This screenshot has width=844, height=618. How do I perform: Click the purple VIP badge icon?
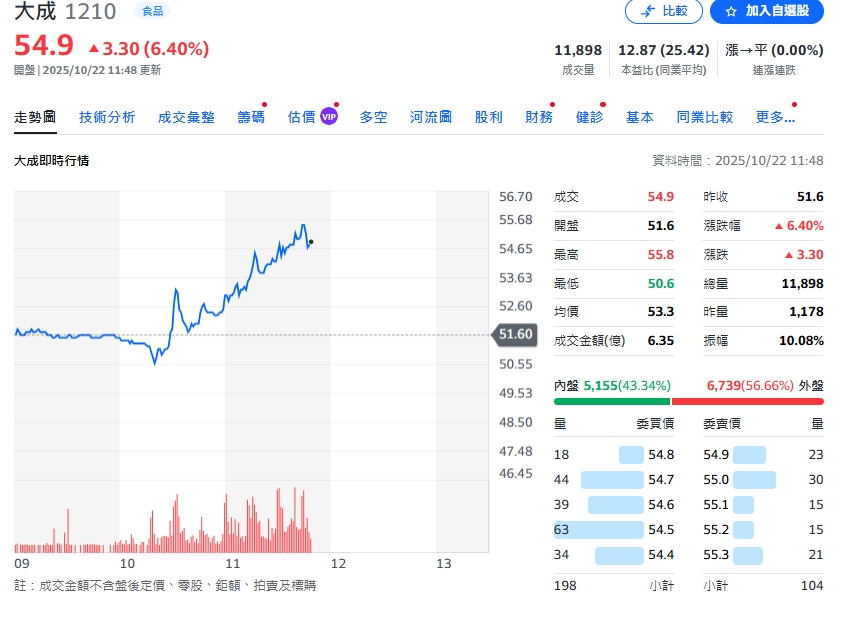[x=329, y=117]
